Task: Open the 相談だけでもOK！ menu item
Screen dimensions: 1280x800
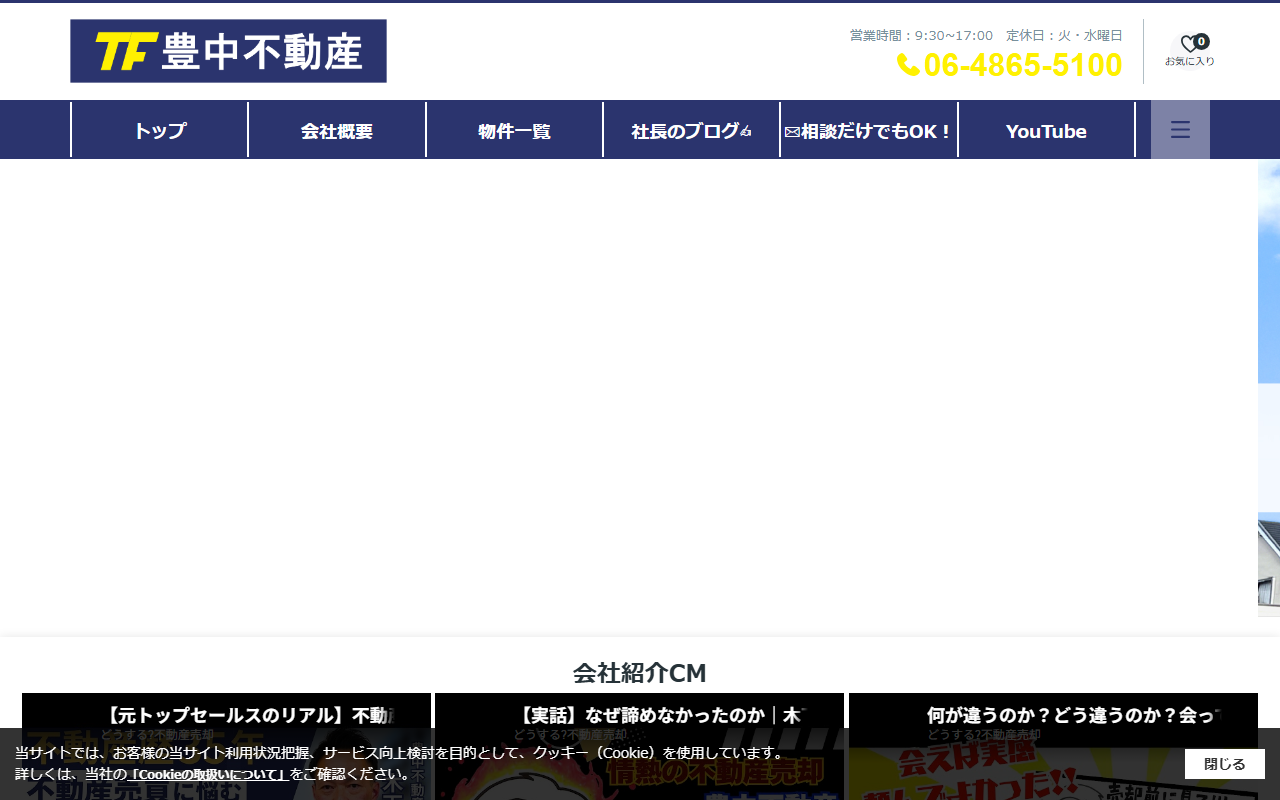Action: point(869,130)
